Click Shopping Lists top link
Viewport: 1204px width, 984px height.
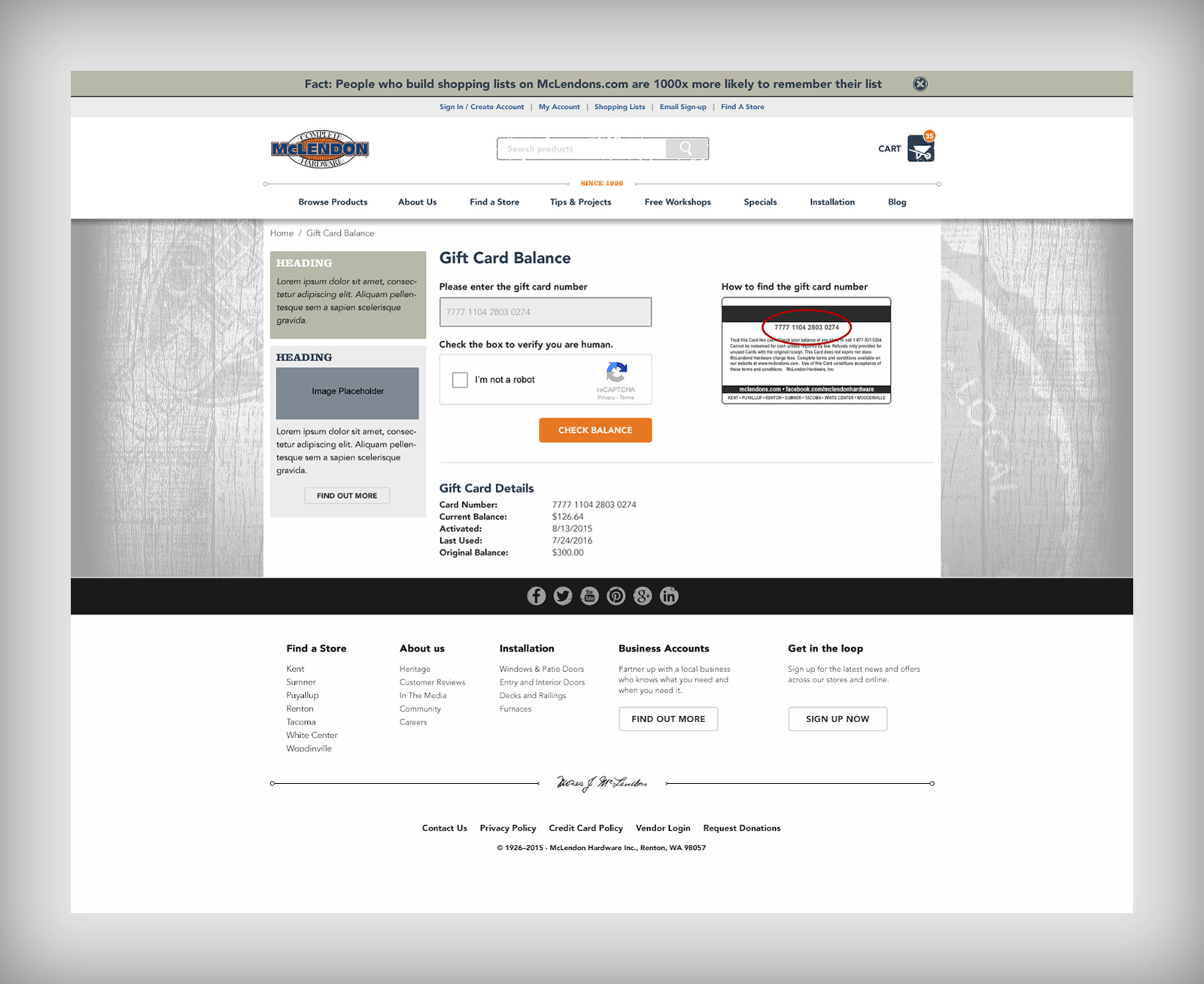point(619,107)
